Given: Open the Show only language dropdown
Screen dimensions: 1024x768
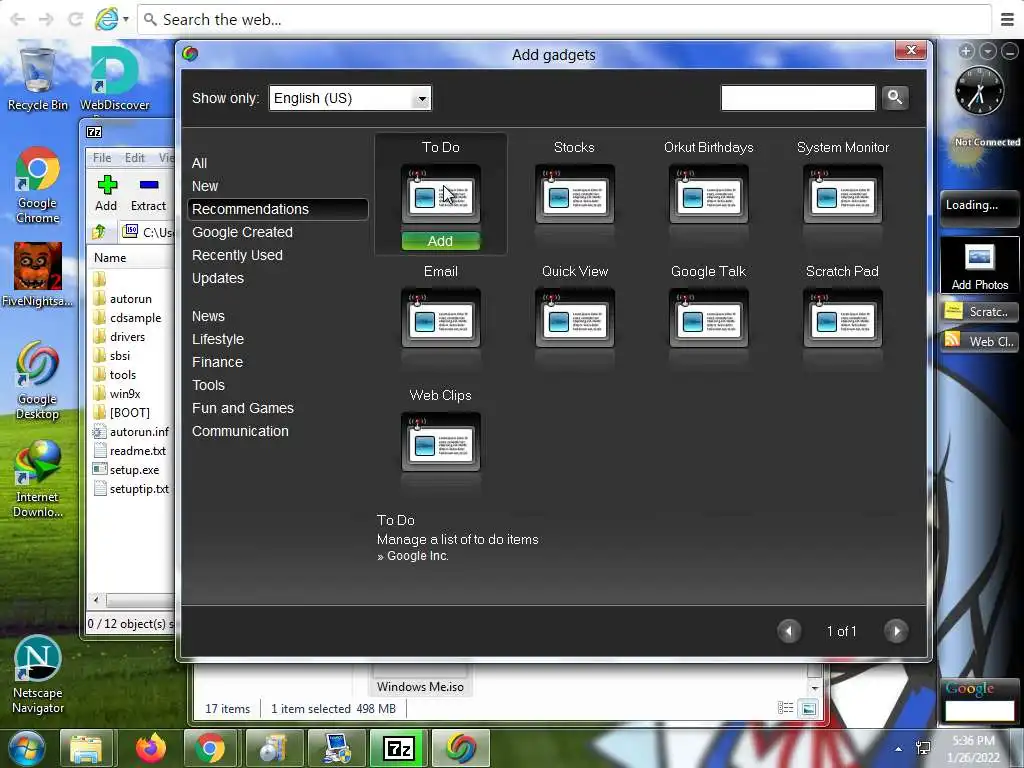Looking at the screenshot, I should coord(350,98).
